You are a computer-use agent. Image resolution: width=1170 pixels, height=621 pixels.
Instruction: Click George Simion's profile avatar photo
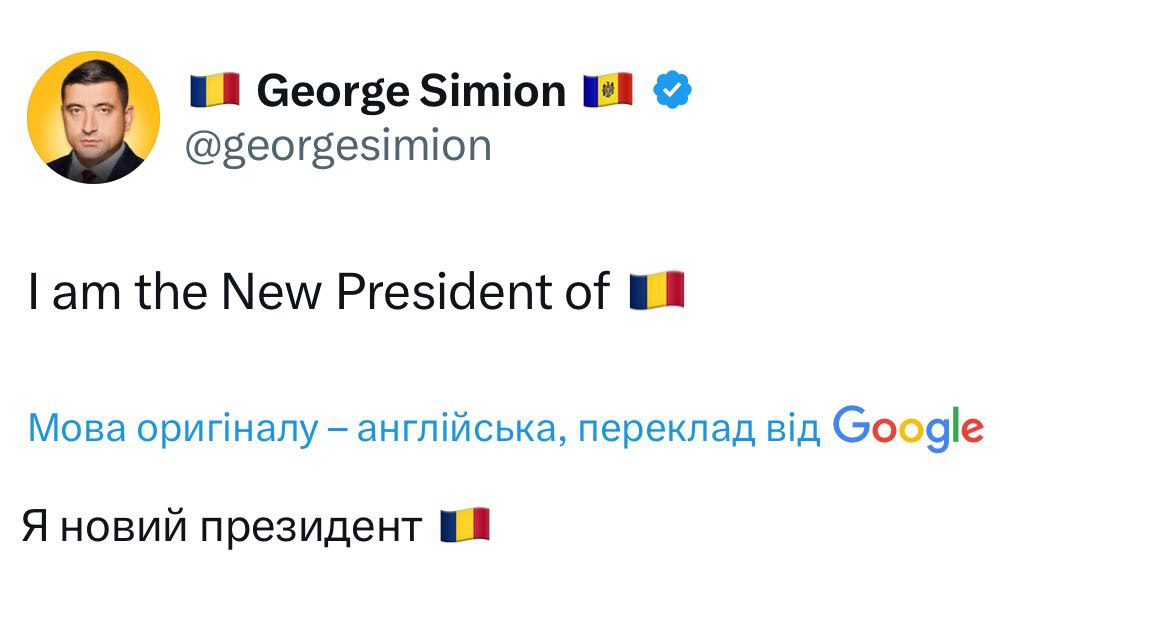pyautogui.click(x=93, y=117)
